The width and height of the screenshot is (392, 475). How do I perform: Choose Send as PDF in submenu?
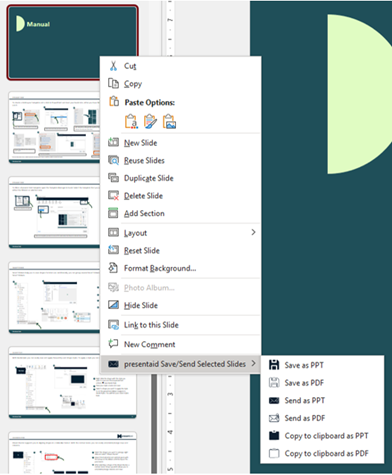tap(322, 418)
